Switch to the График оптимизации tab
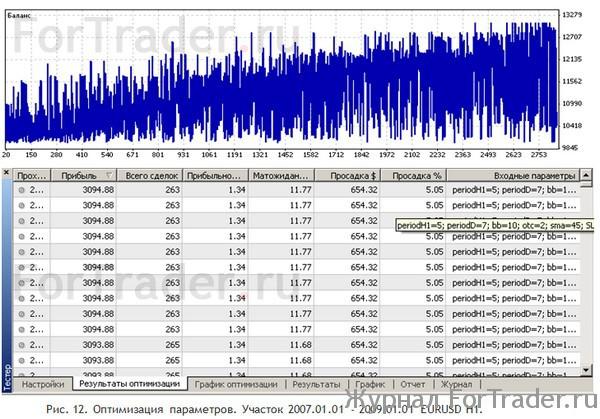This screenshot has height=419, width=600. (x=236, y=384)
